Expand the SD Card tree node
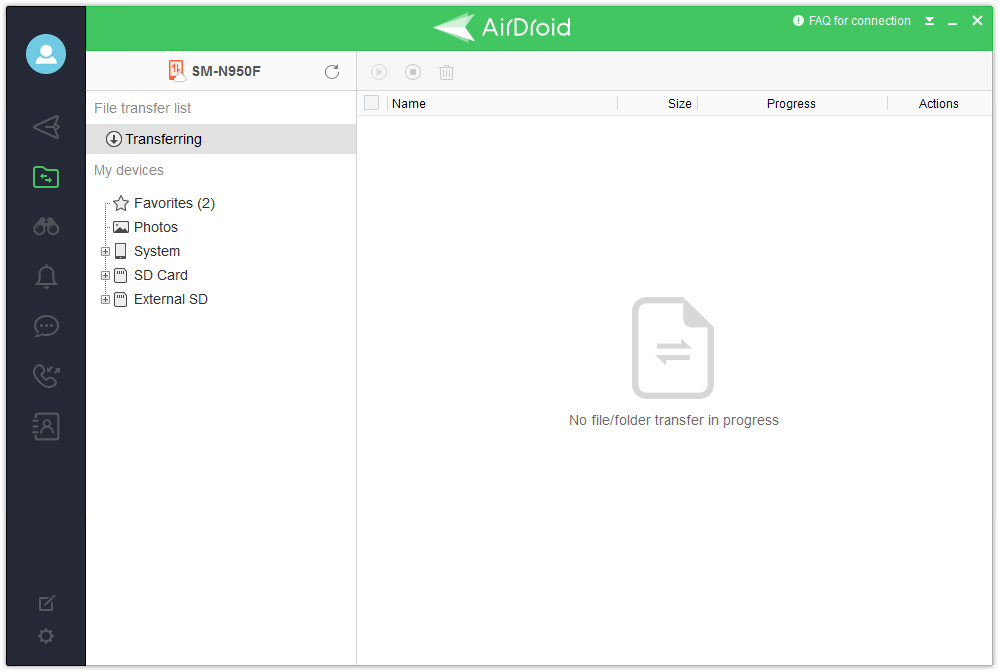The height and width of the screenshot is (672, 999). coord(105,275)
